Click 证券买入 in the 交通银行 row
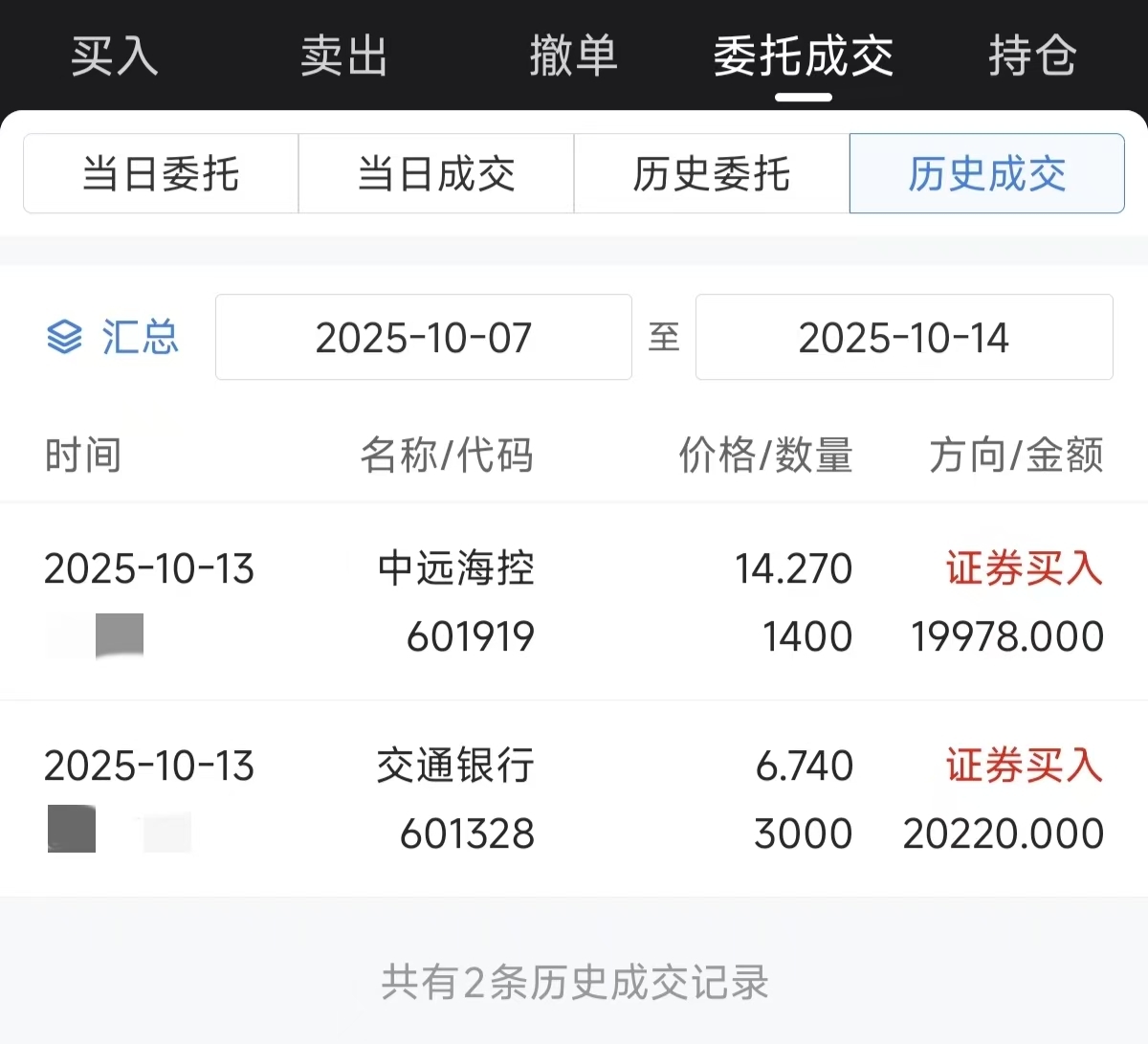1148x1044 pixels. pos(1025,766)
